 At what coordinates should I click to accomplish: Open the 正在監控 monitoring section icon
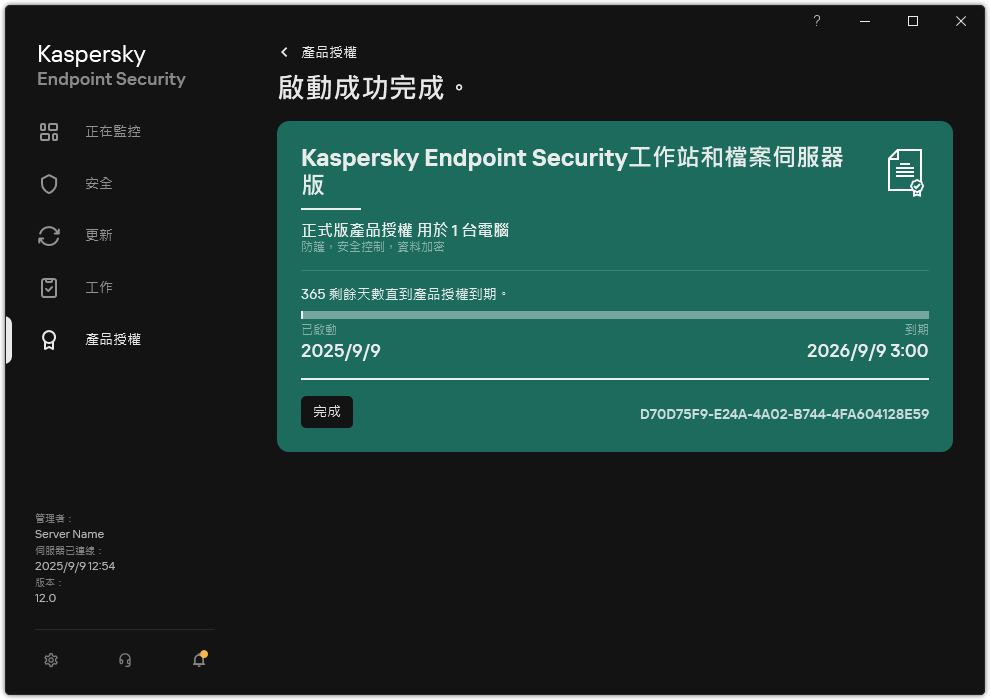pyautogui.click(x=49, y=131)
